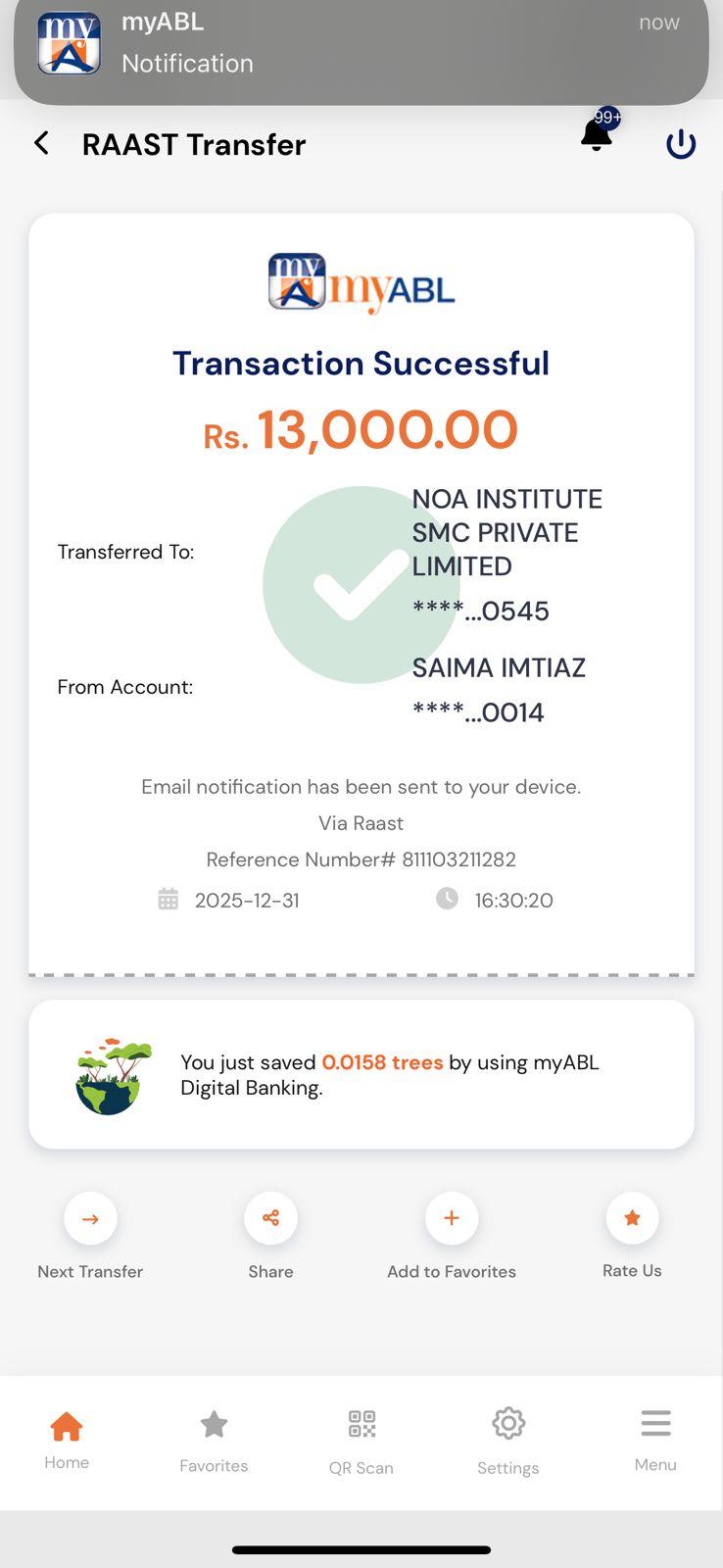
Task: Open the Settings tab
Action: (508, 1439)
